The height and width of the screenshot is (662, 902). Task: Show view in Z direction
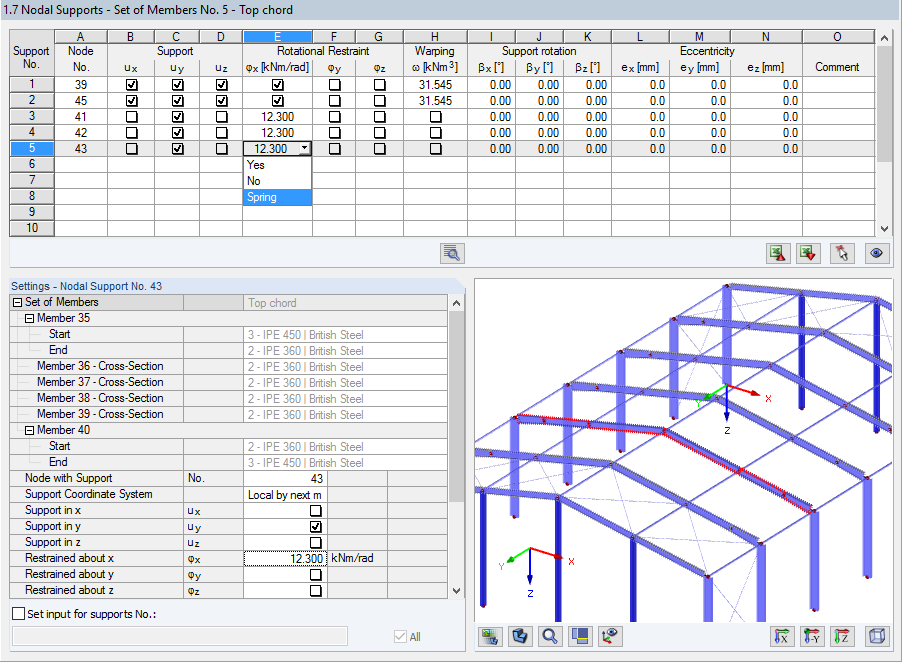tap(842, 636)
